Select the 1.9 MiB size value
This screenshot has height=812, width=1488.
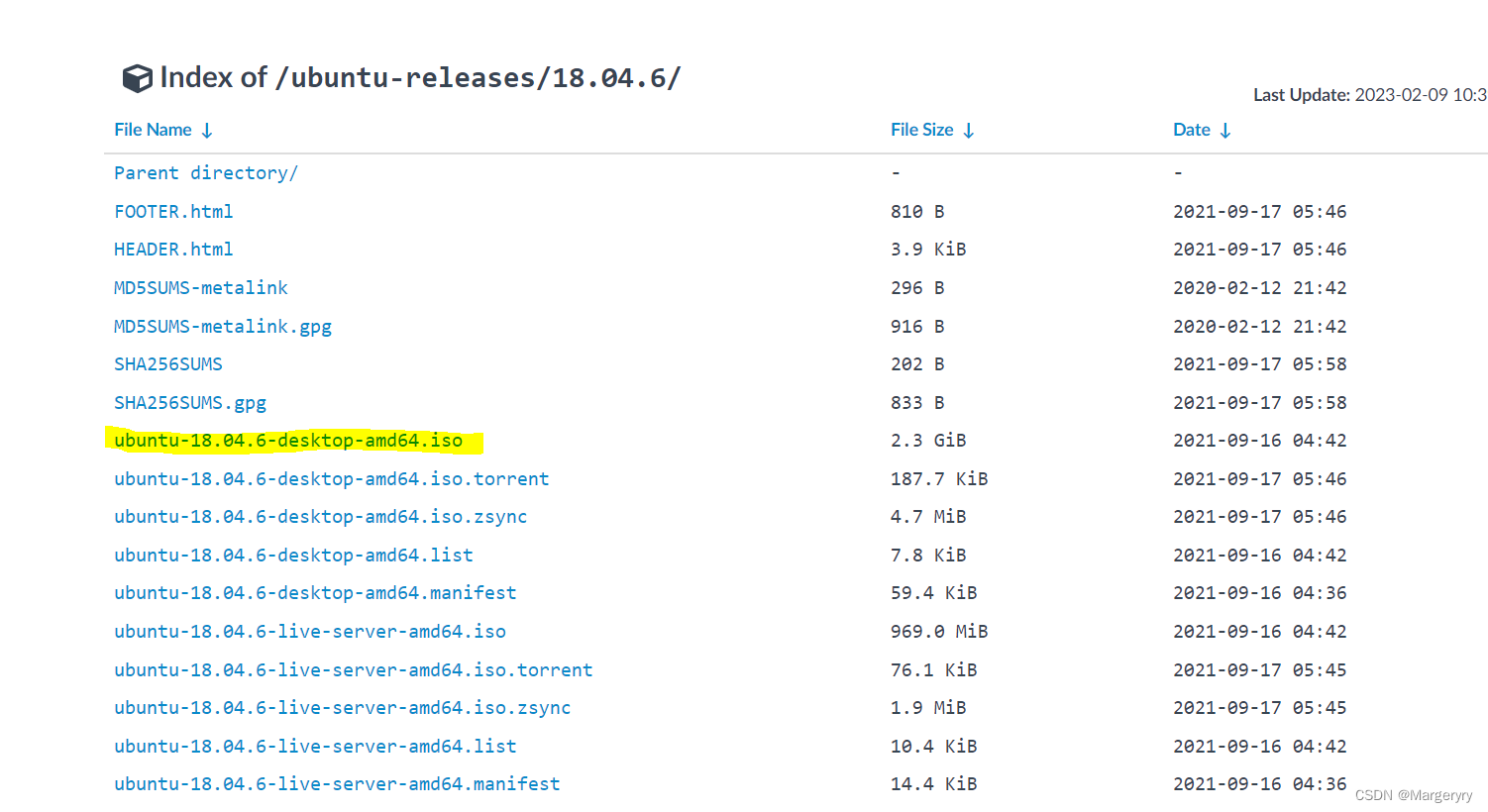[928, 708]
